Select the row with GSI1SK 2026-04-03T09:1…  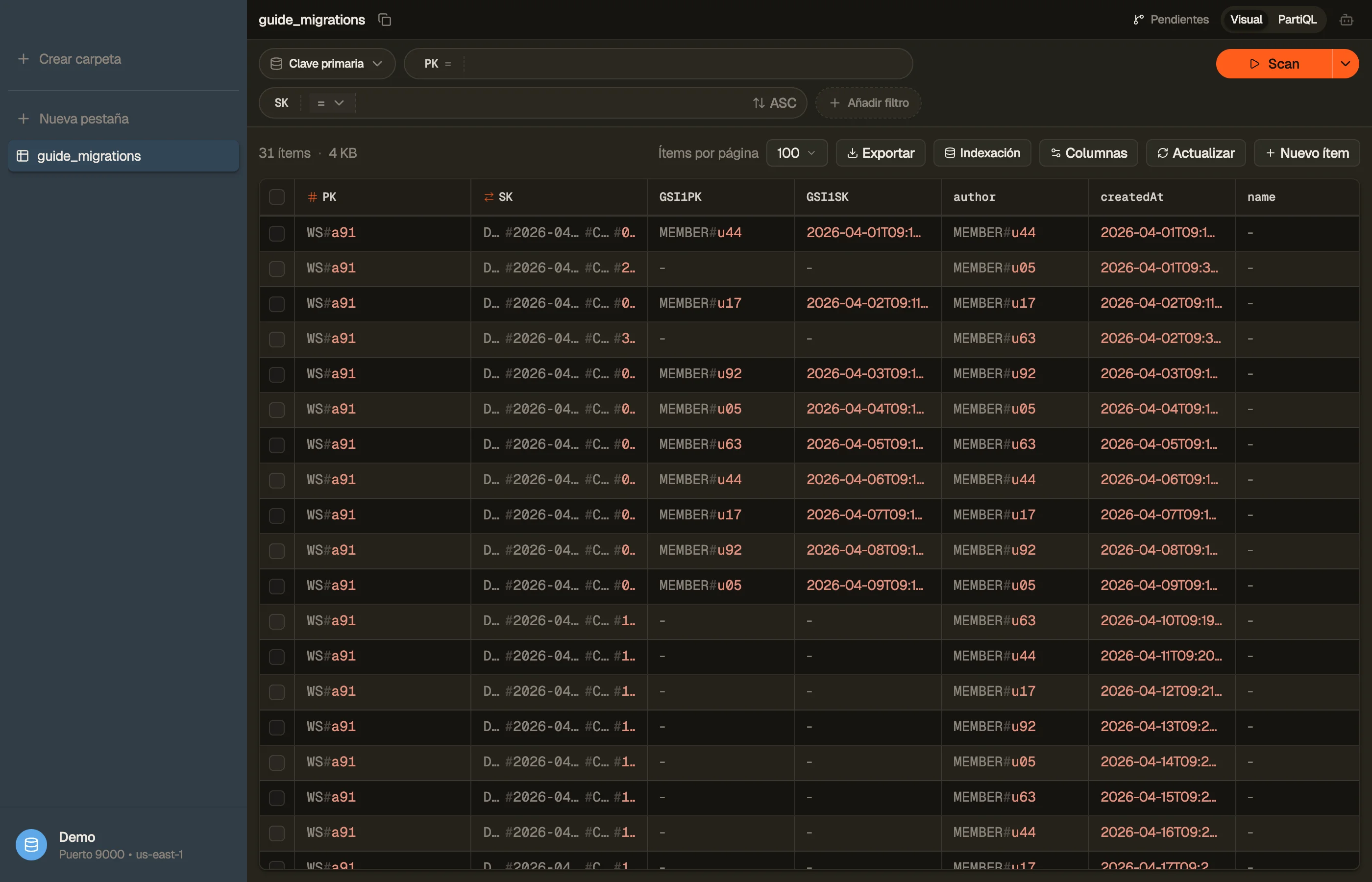tap(276, 374)
